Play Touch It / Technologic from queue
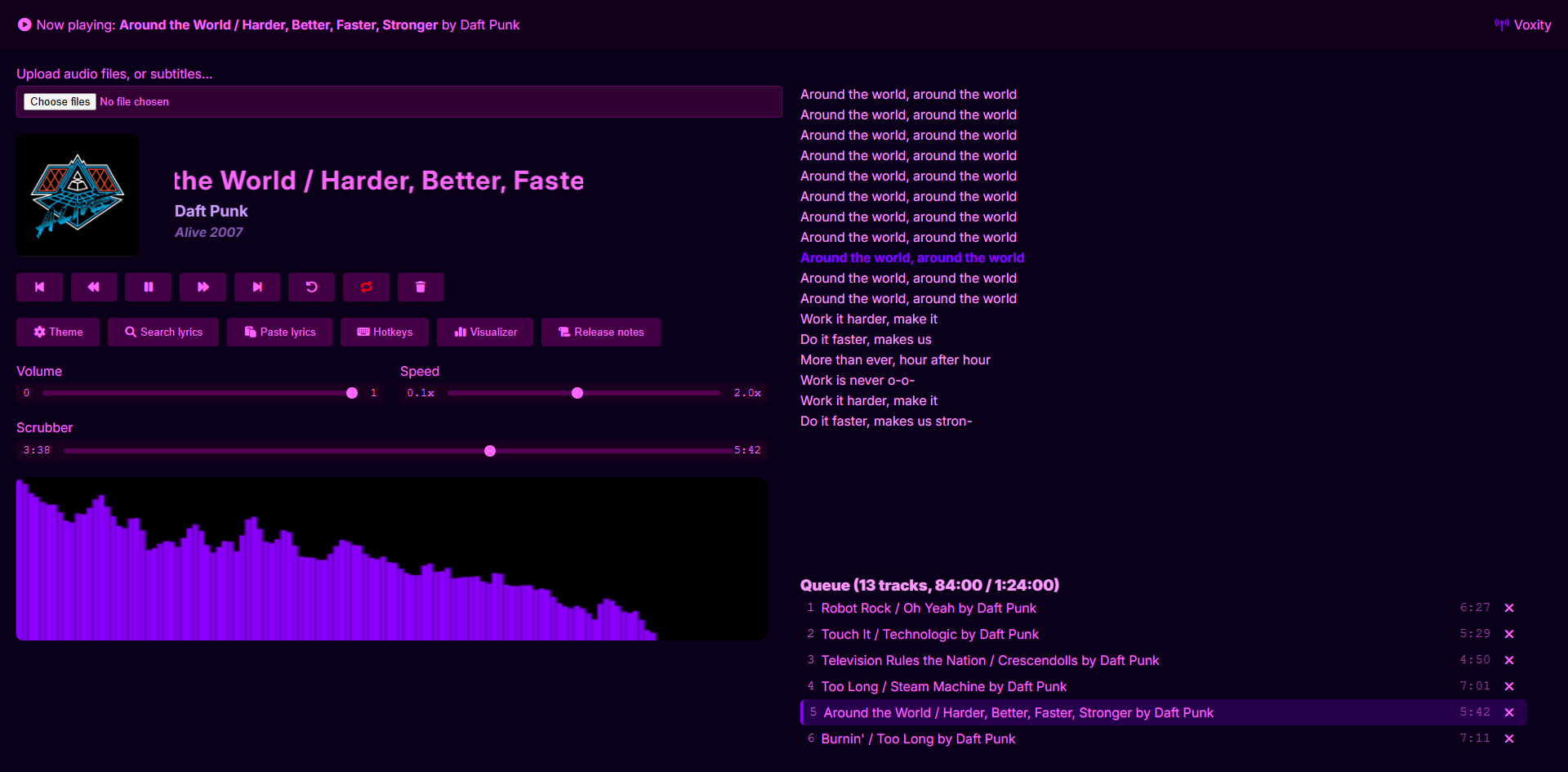Image resolution: width=1568 pixels, height=772 pixels. [929, 634]
